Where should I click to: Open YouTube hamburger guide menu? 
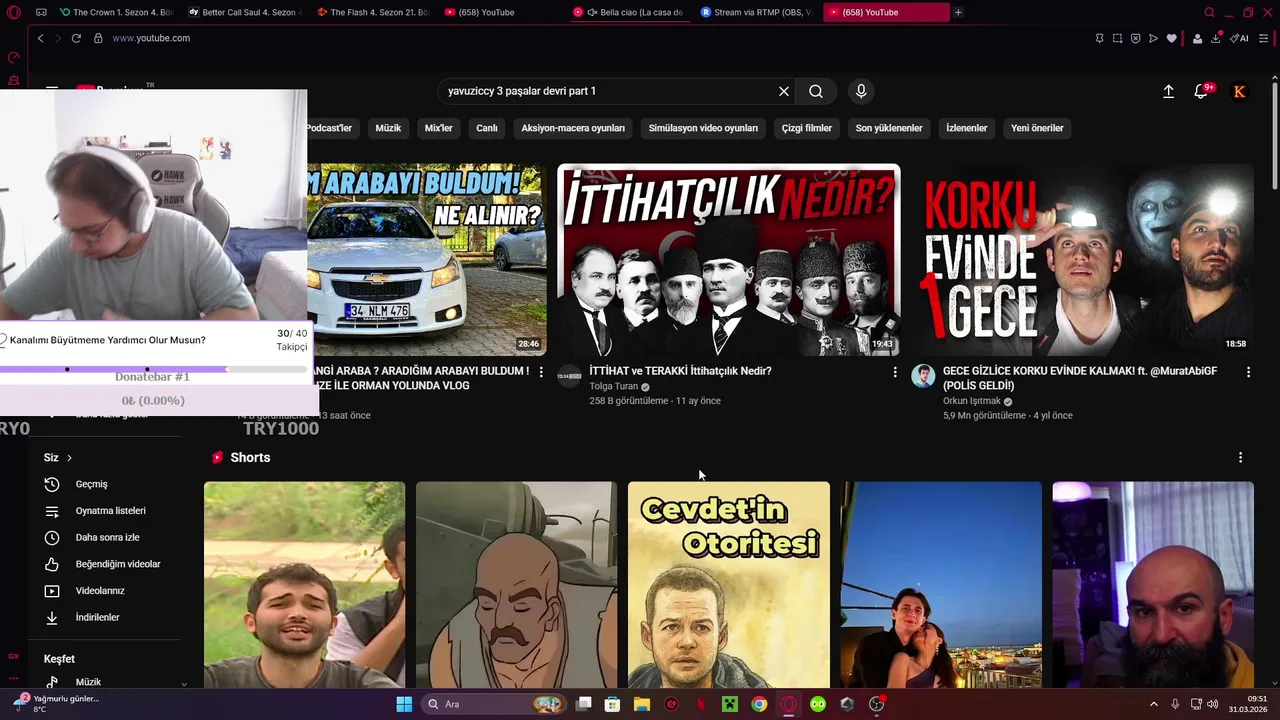52,88
